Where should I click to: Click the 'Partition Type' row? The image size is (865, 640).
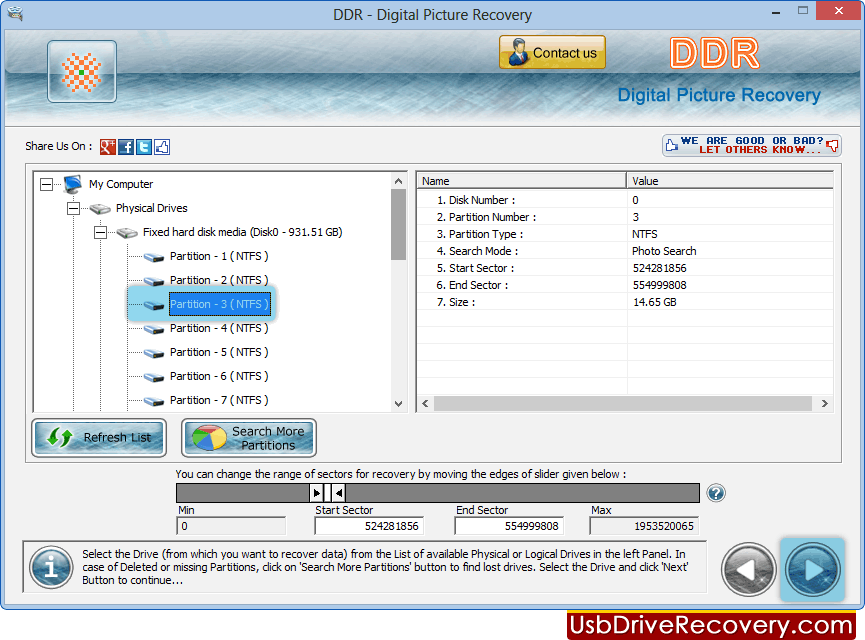(625, 234)
